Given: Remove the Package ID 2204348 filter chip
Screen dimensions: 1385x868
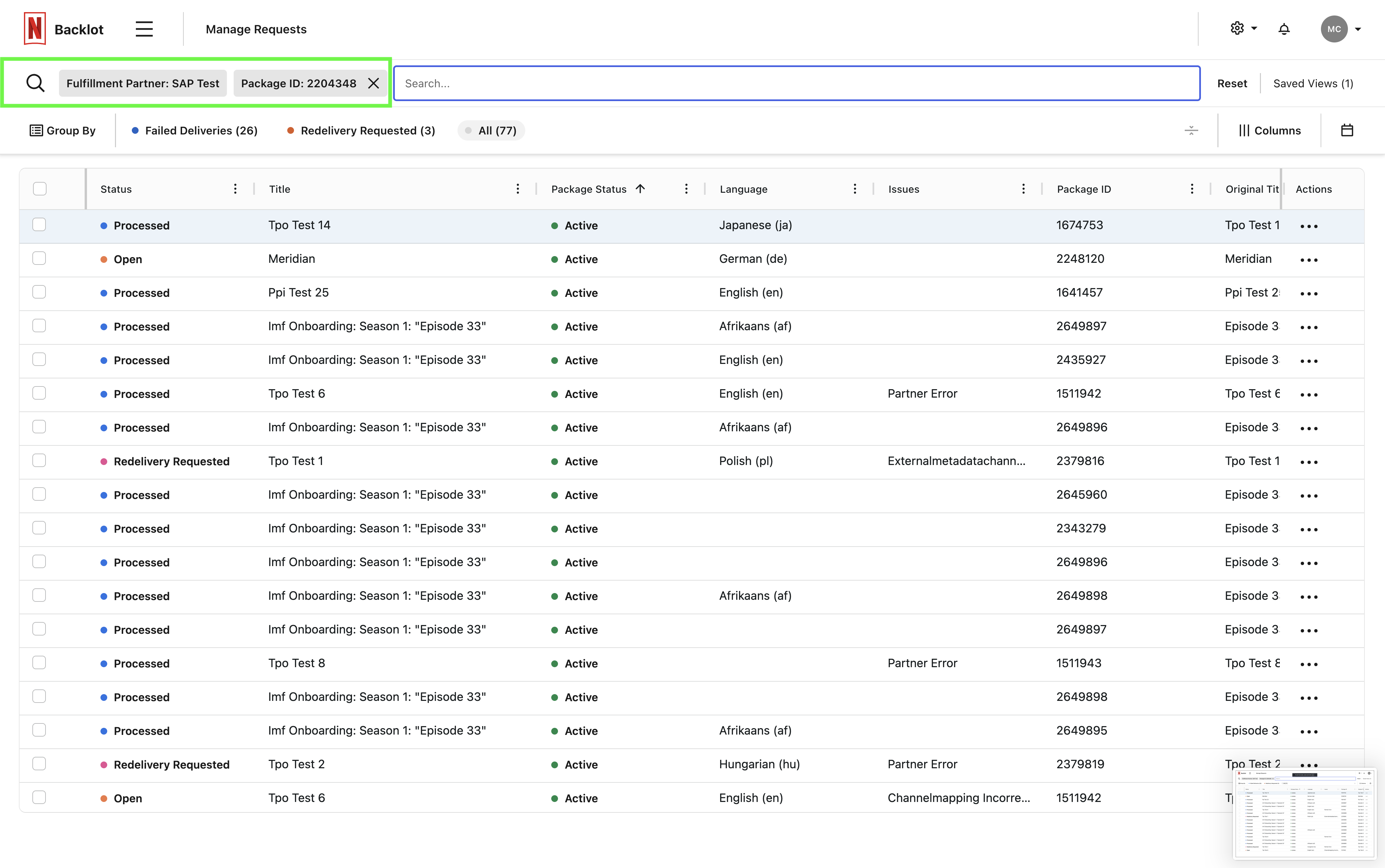Looking at the screenshot, I should click(x=374, y=83).
